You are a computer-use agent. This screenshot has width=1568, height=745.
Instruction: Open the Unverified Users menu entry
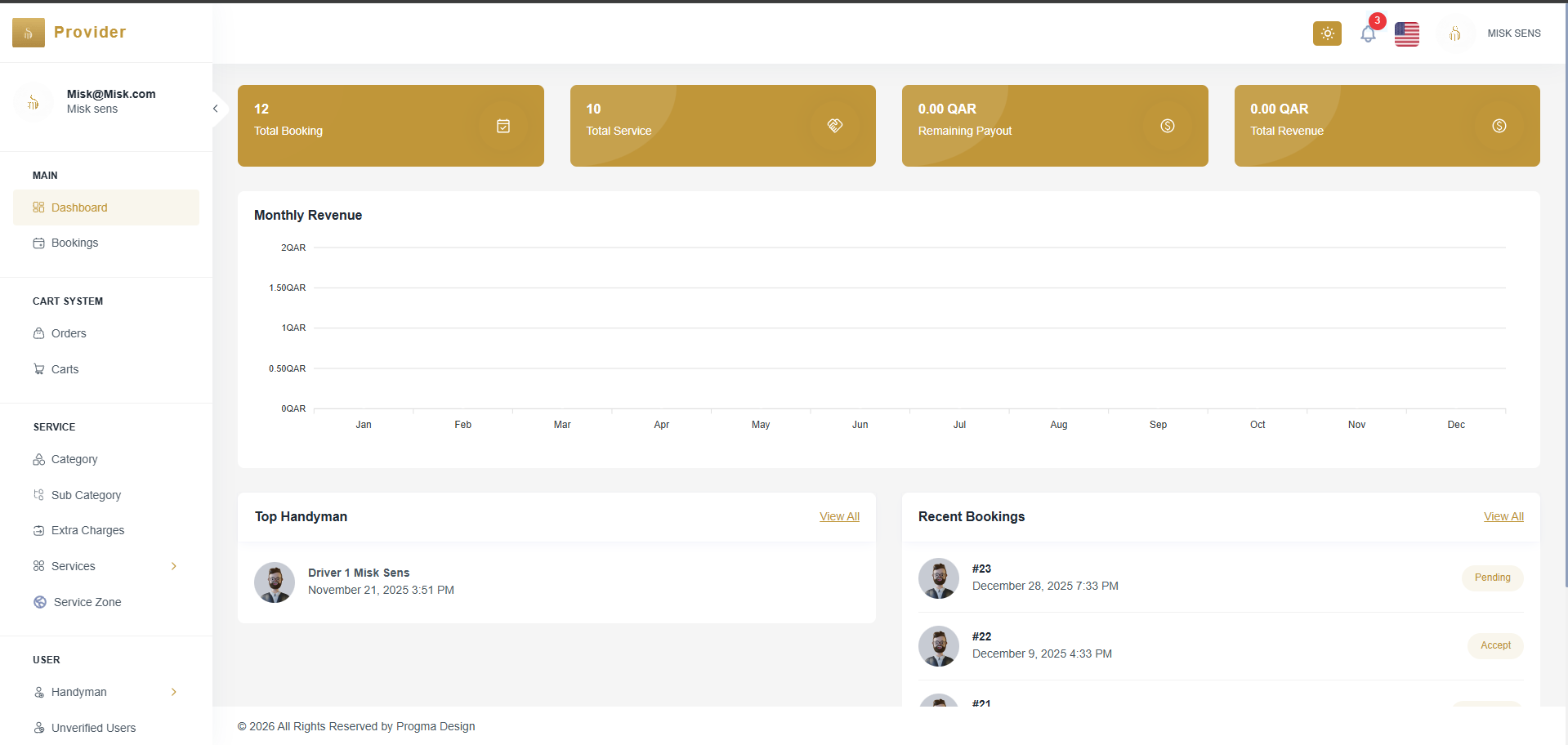tap(94, 728)
